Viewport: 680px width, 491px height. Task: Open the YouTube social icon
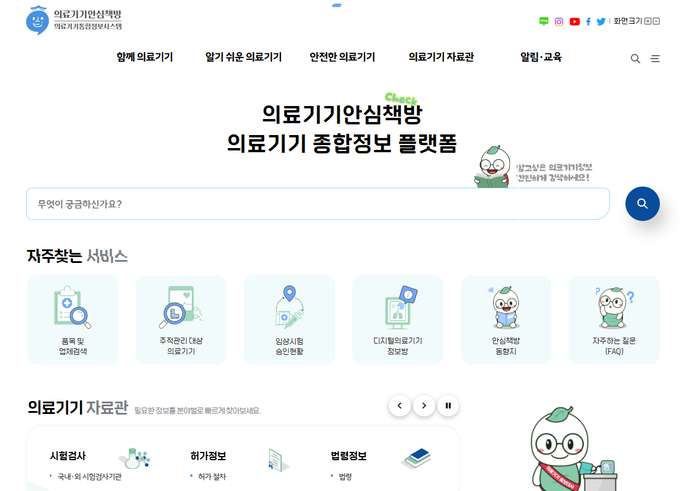(574, 21)
